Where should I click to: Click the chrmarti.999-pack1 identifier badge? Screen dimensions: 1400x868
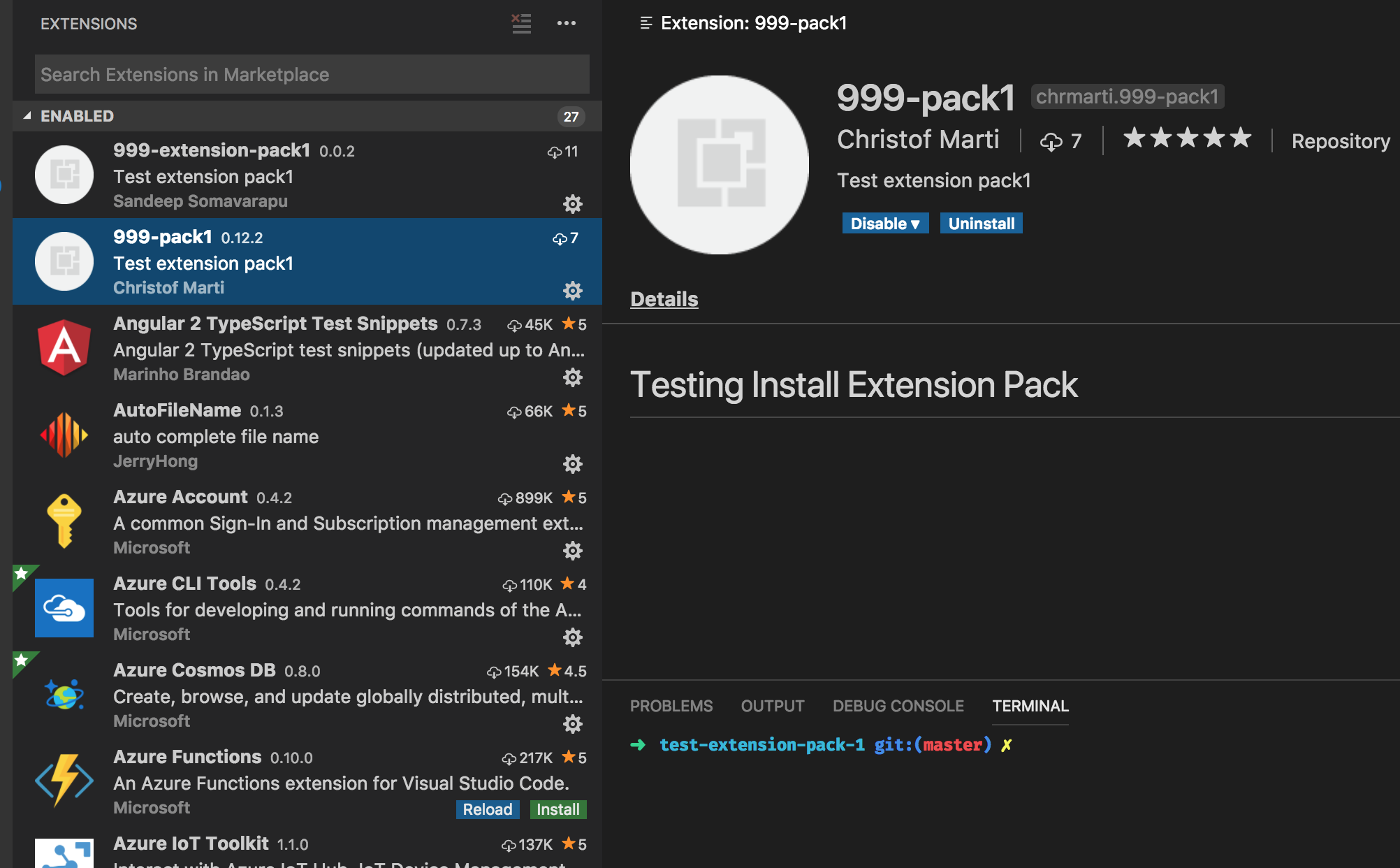click(1128, 96)
